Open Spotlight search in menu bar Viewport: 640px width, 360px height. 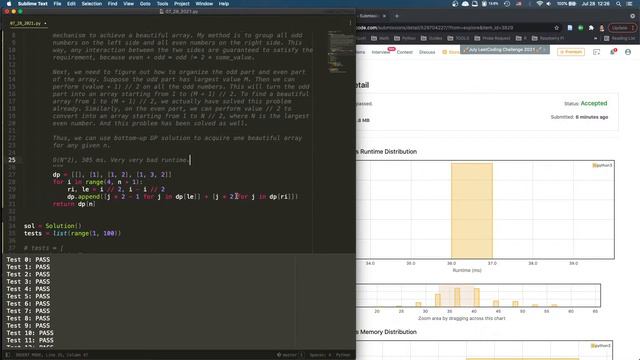[619, 4]
